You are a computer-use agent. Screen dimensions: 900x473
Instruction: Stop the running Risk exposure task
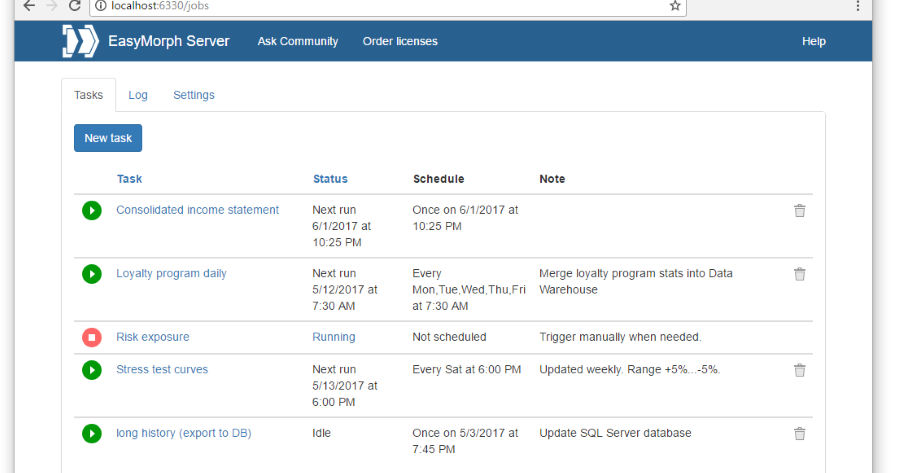(x=92, y=338)
